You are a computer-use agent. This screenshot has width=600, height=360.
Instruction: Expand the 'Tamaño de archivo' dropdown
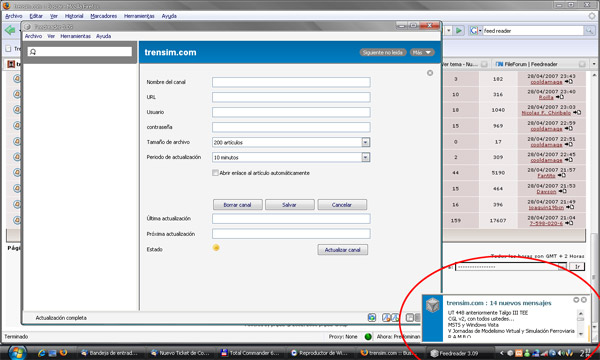pyautogui.click(x=365, y=142)
